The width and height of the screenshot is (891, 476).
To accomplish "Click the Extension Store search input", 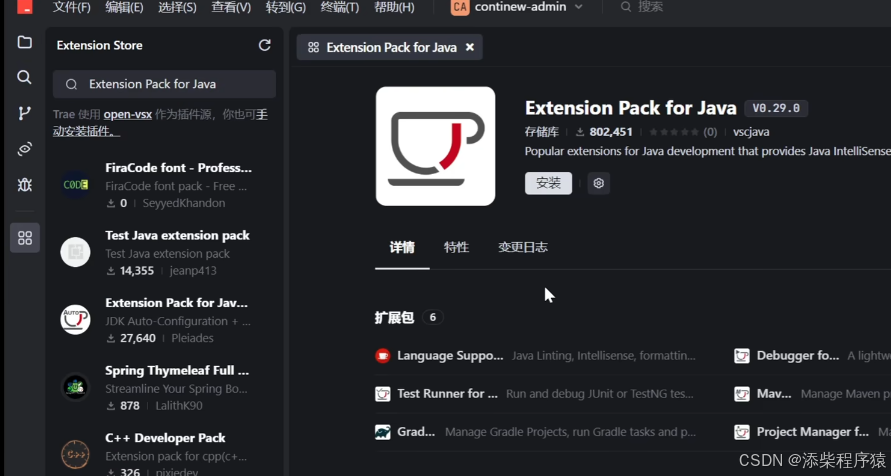I will [164, 84].
